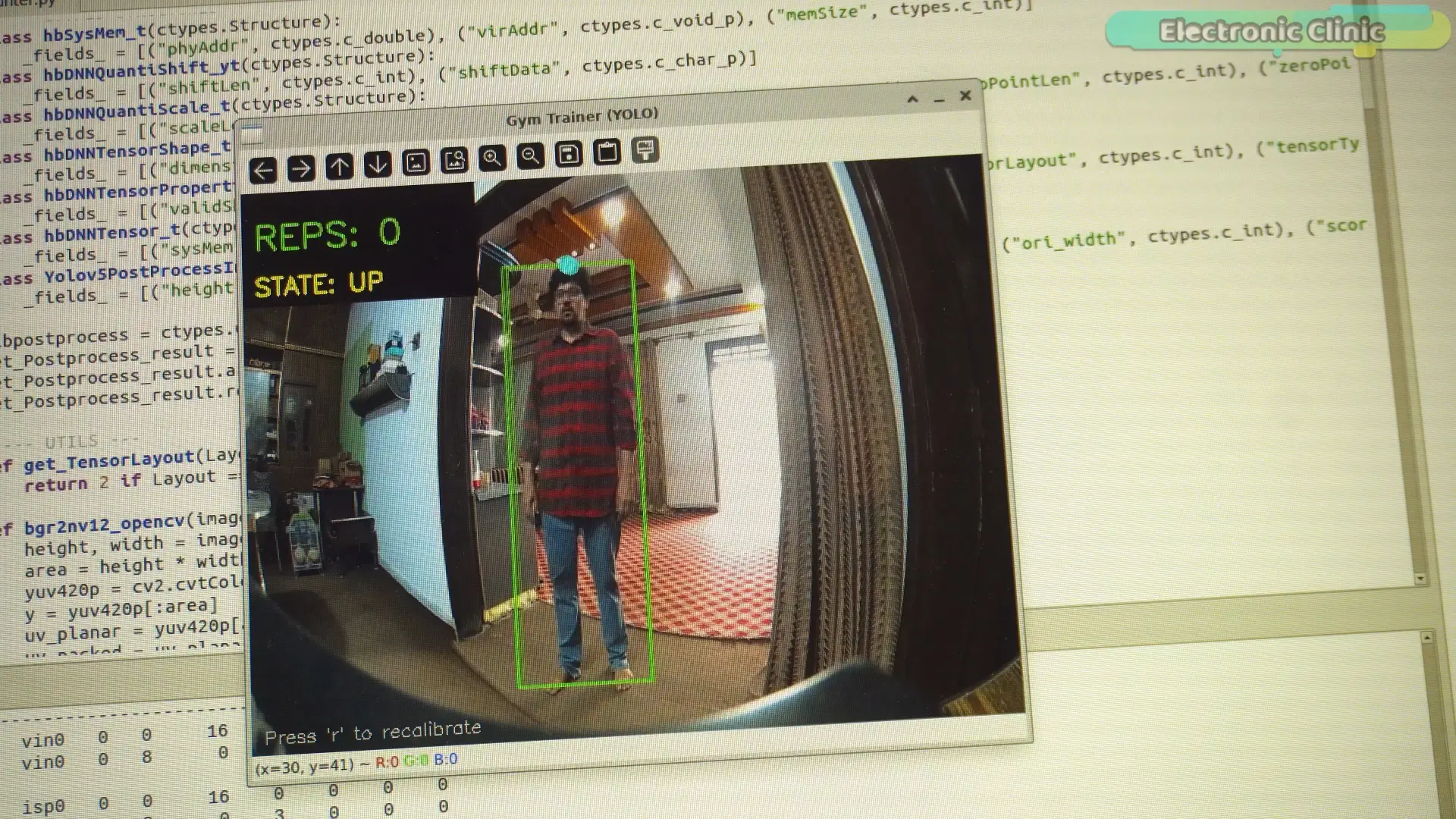Click the Gym Trainer (YOLO) title bar

click(x=582, y=118)
